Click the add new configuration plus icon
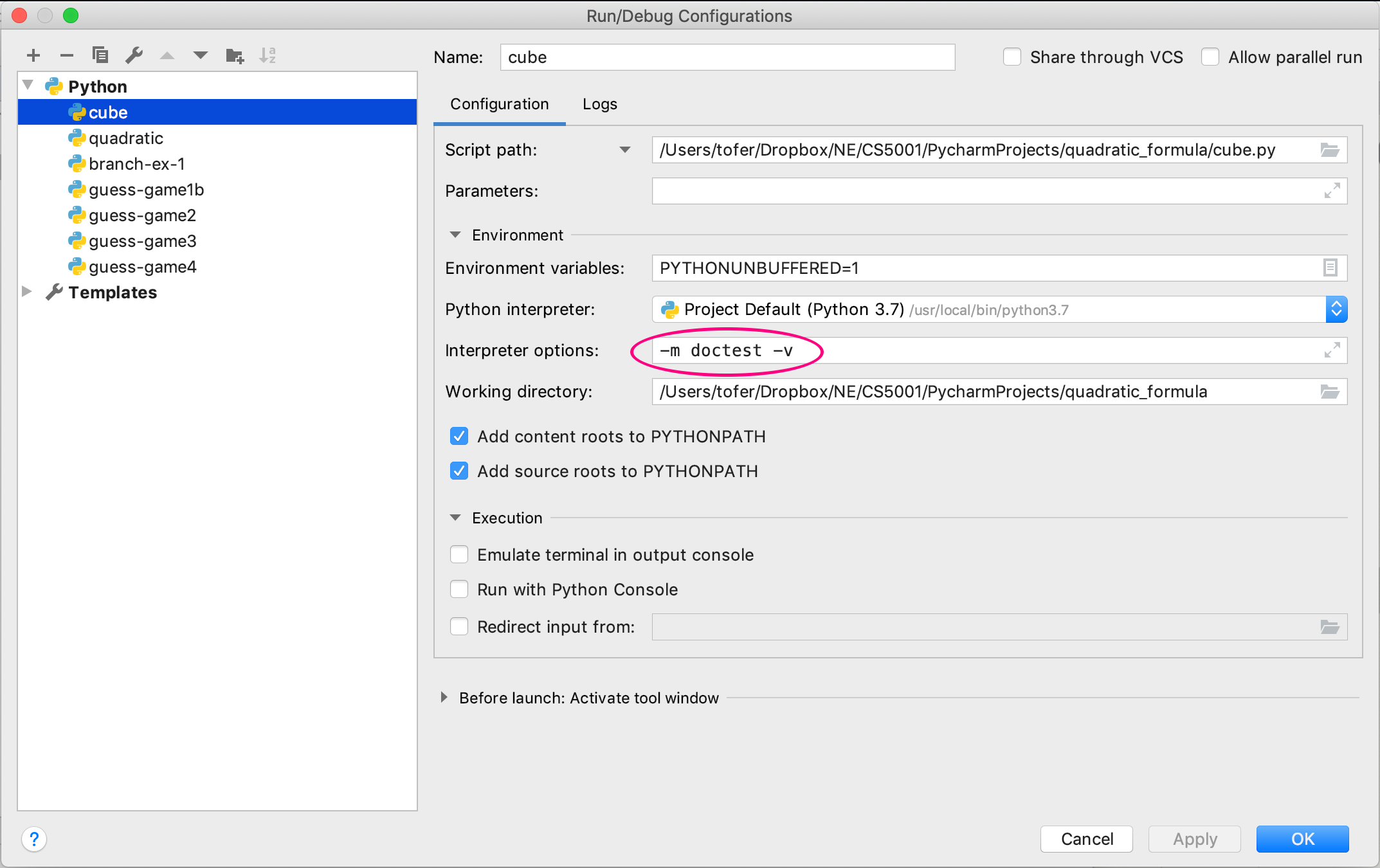 (x=33, y=55)
